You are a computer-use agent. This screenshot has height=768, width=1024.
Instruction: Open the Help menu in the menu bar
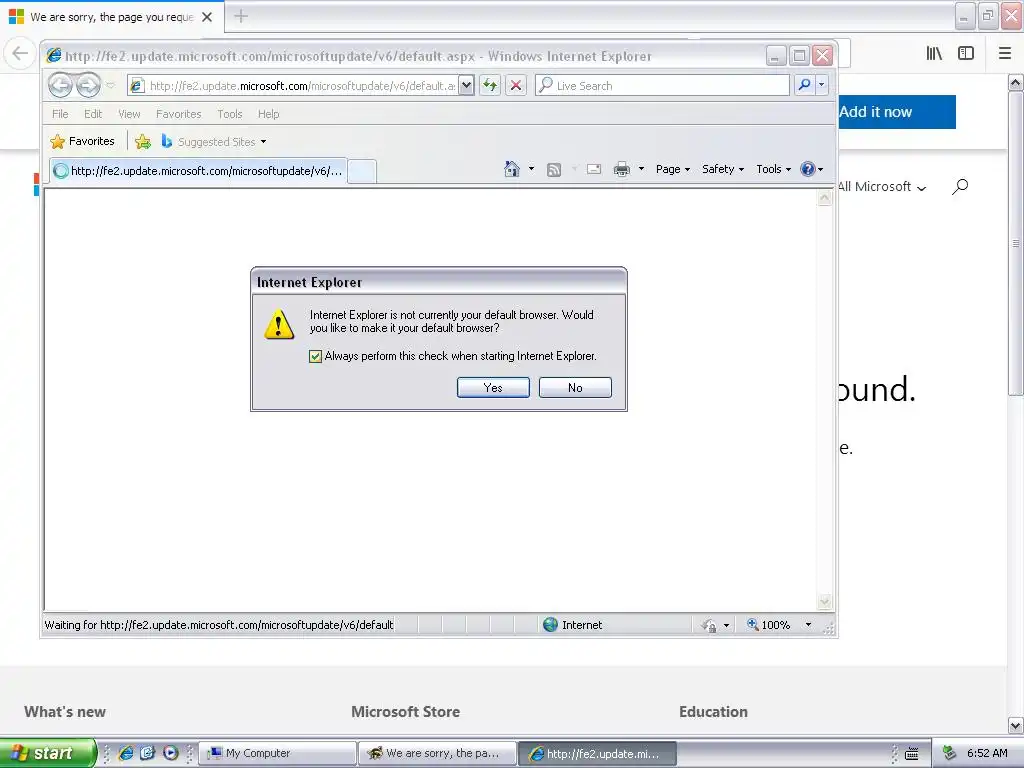(x=268, y=114)
